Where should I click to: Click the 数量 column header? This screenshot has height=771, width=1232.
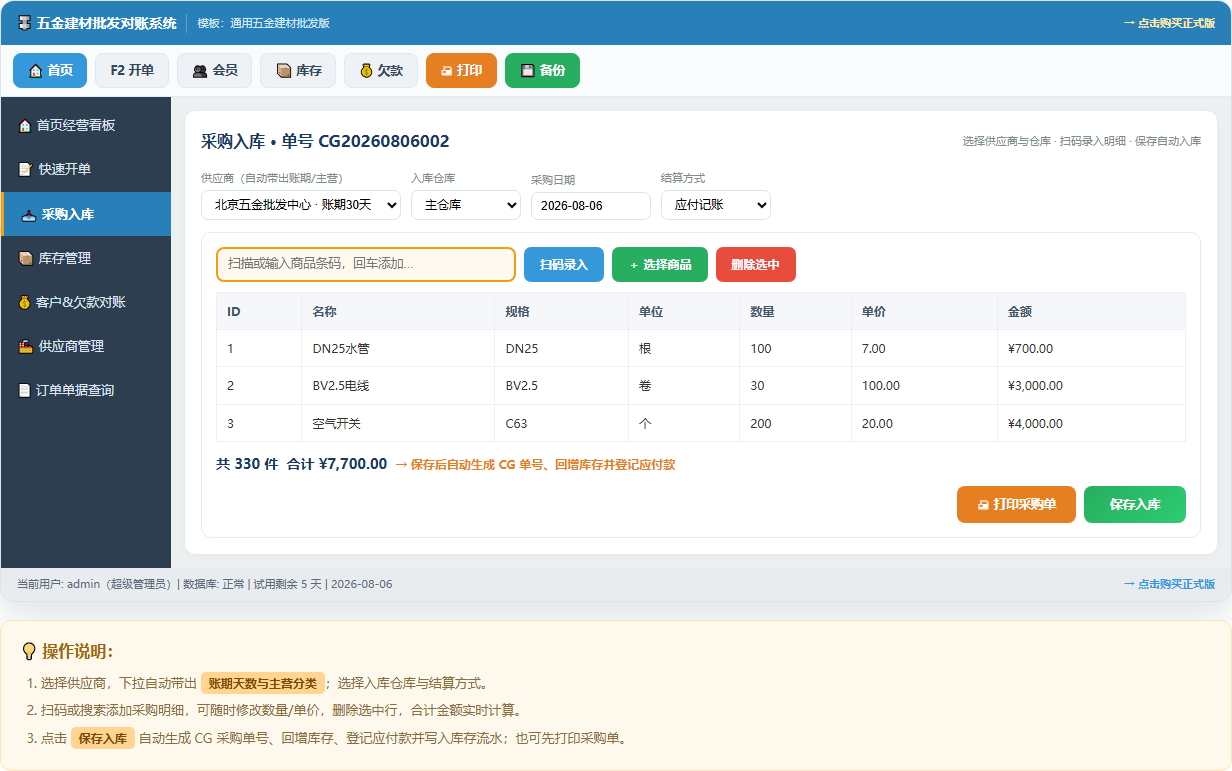click(795, 312)
